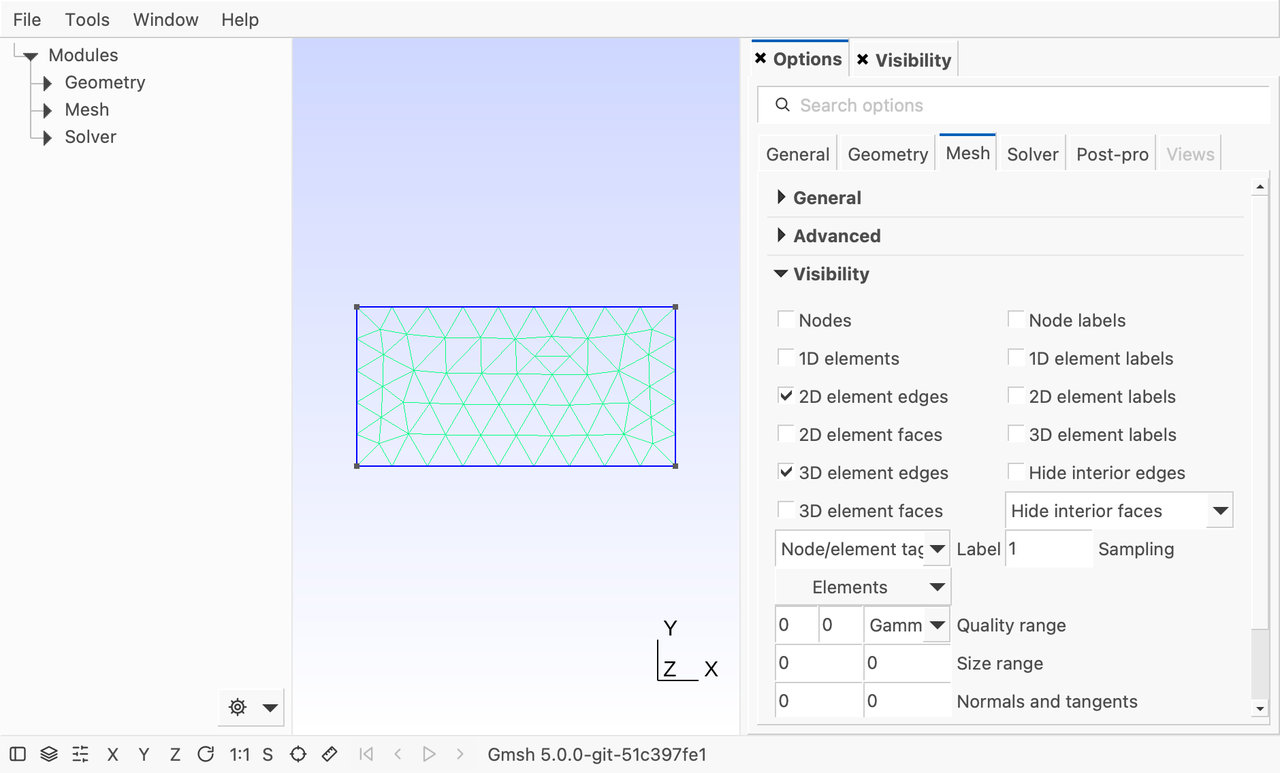Open the Tools menu
1280x773 pixels.
(x=87, y=19)
